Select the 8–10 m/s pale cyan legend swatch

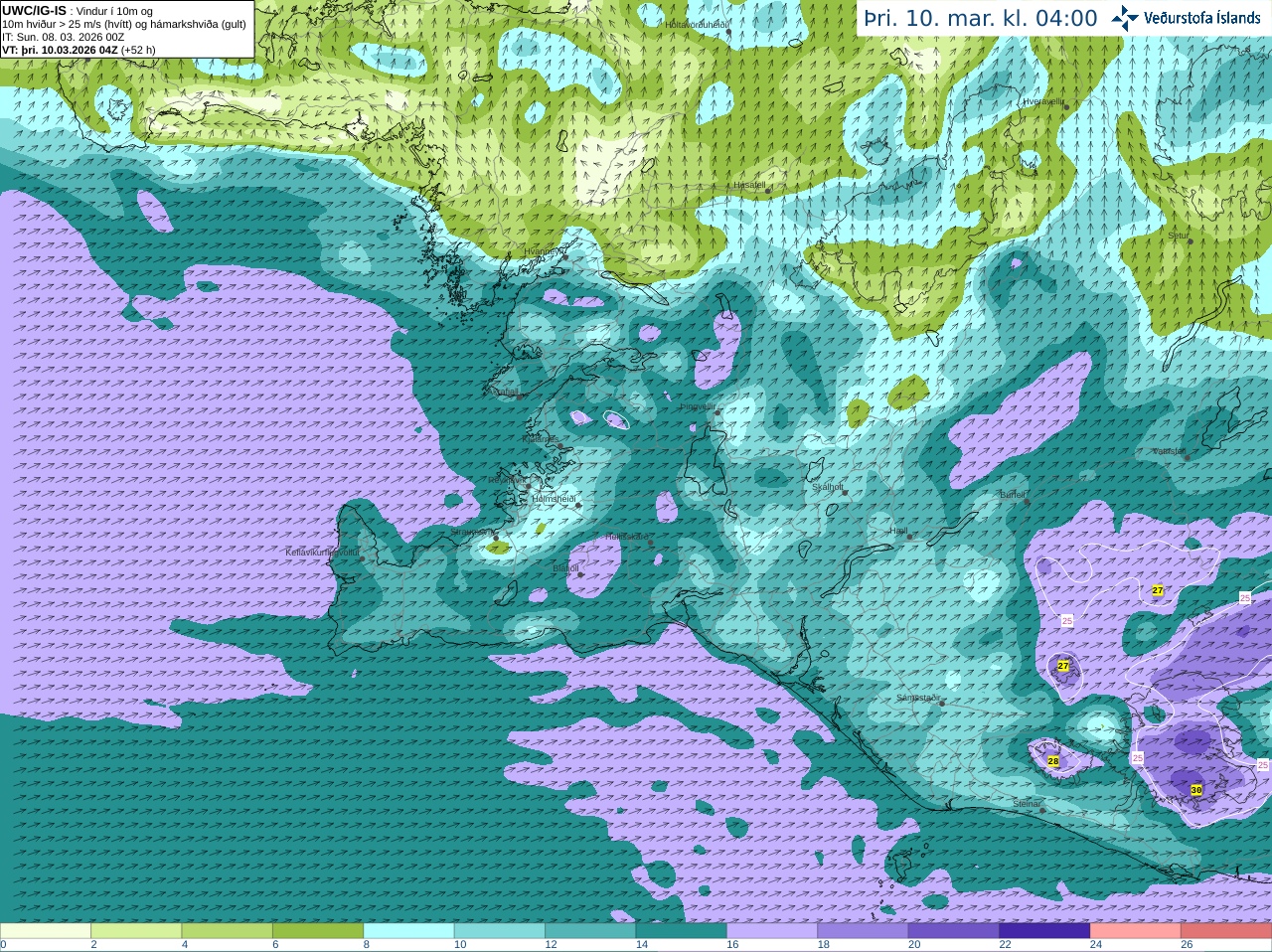408,931
